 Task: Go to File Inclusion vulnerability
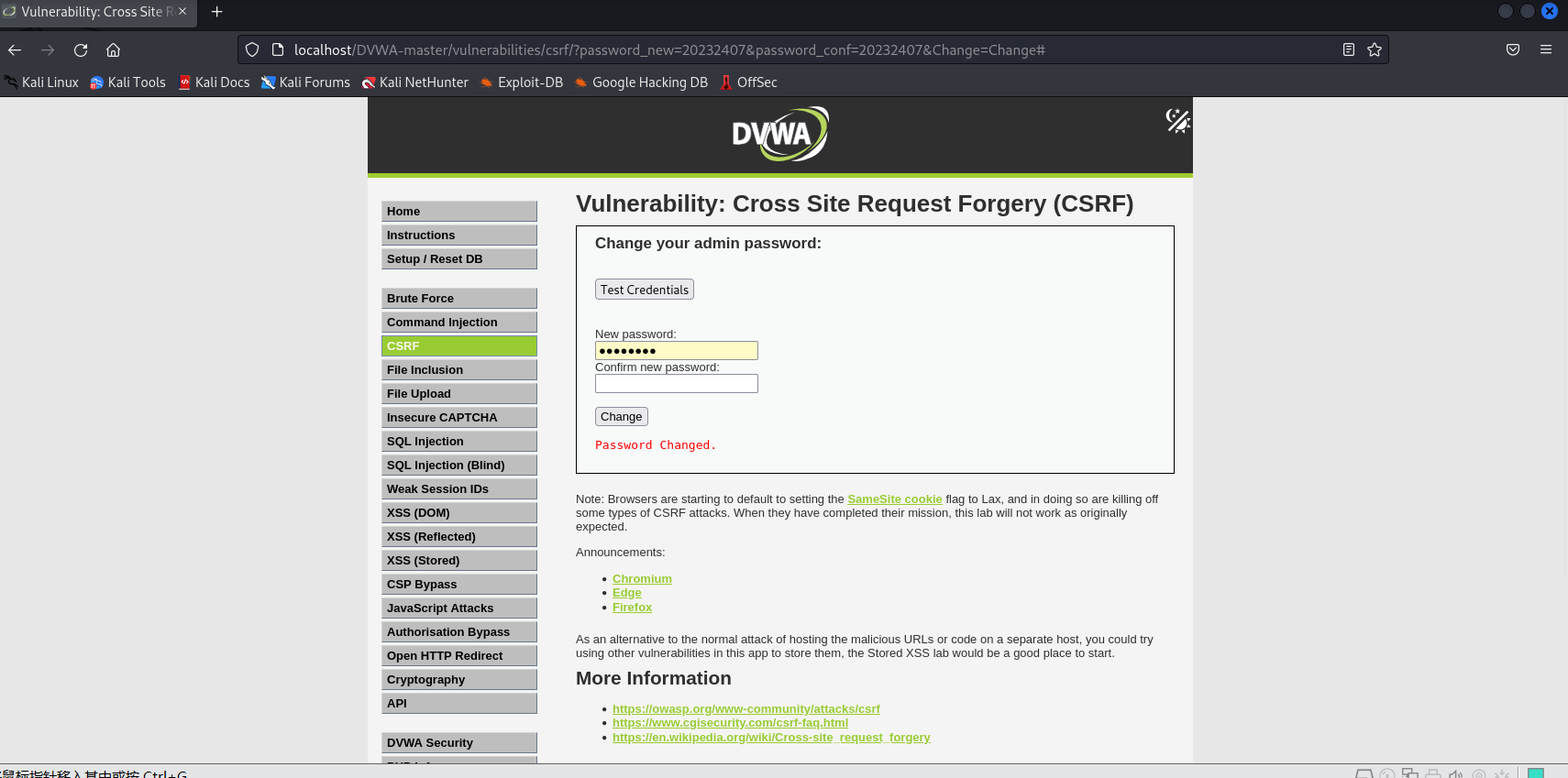click(x=459, y=369)
